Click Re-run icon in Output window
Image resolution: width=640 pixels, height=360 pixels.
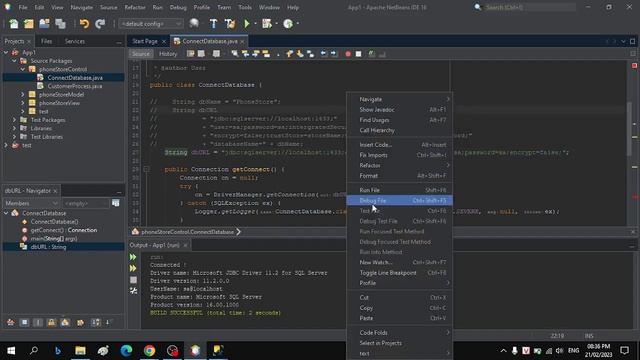click(133, 257)
